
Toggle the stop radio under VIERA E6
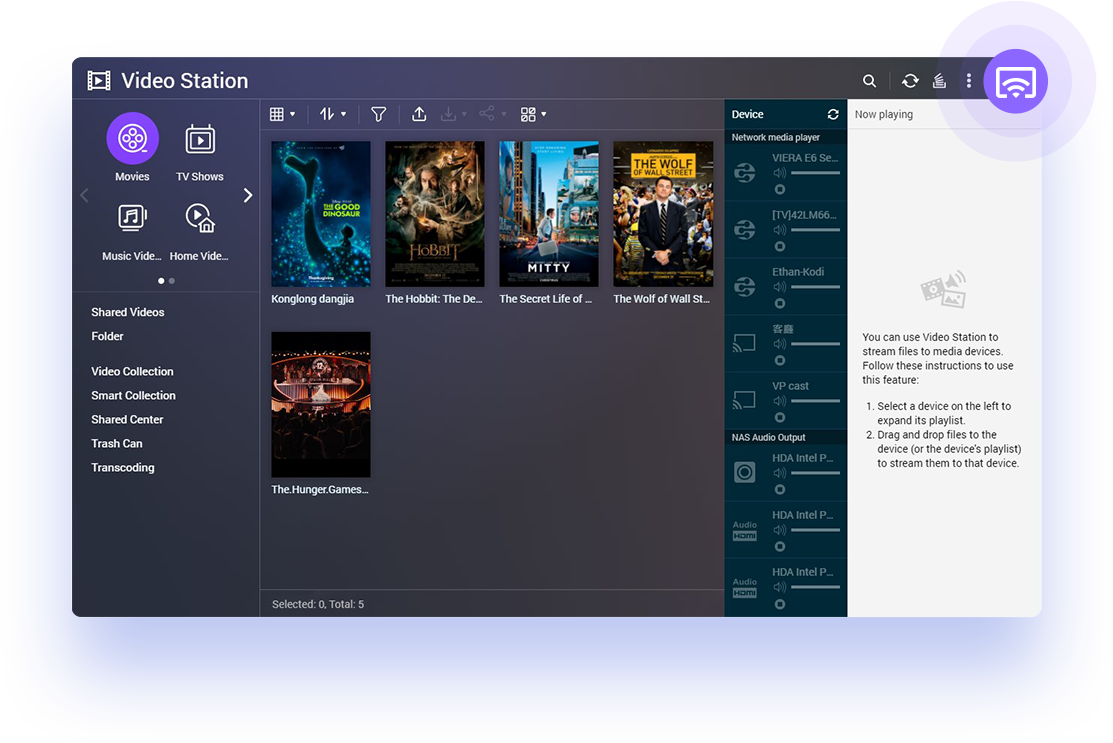point(780,189)
